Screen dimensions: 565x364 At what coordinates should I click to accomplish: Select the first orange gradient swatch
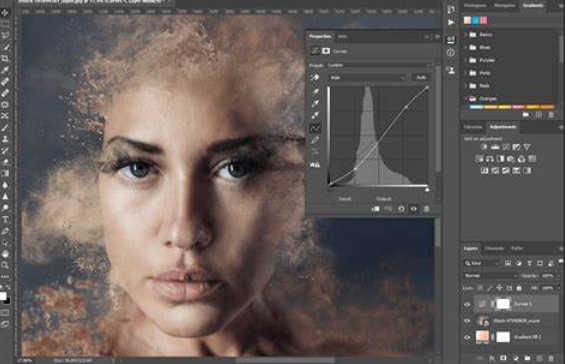pyautogui.click(x=476, y=107)
